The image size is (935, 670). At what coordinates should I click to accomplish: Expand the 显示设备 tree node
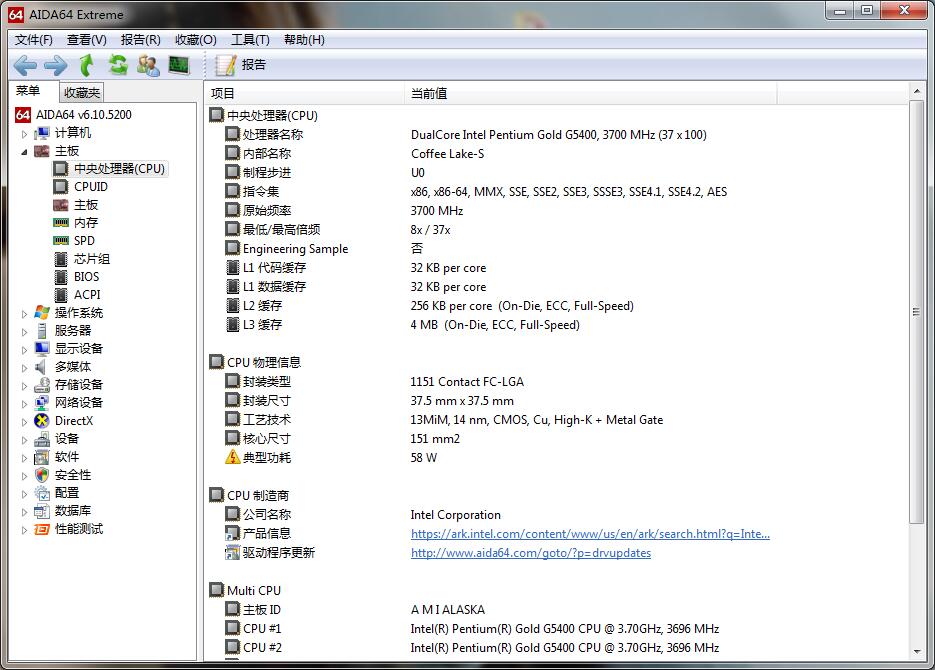(x=24, y=350)
